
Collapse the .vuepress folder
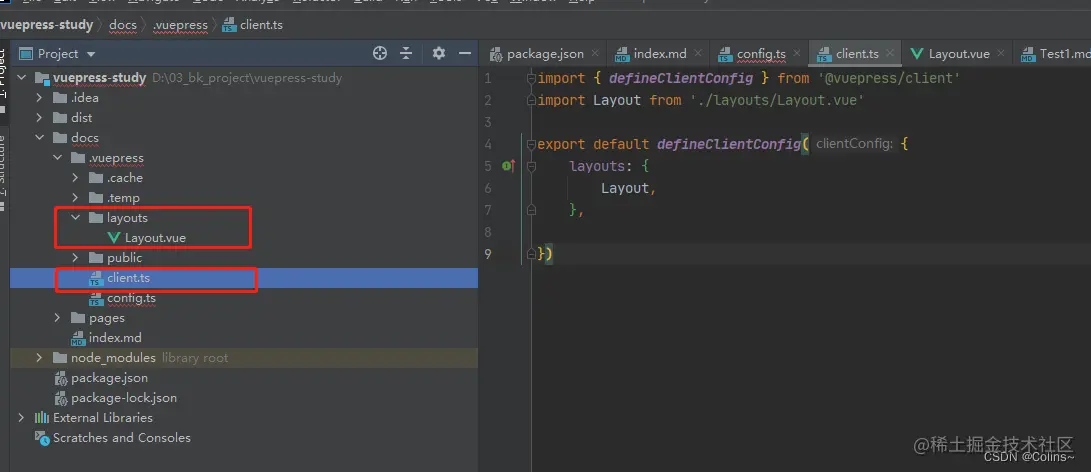[x=57, y=158]
